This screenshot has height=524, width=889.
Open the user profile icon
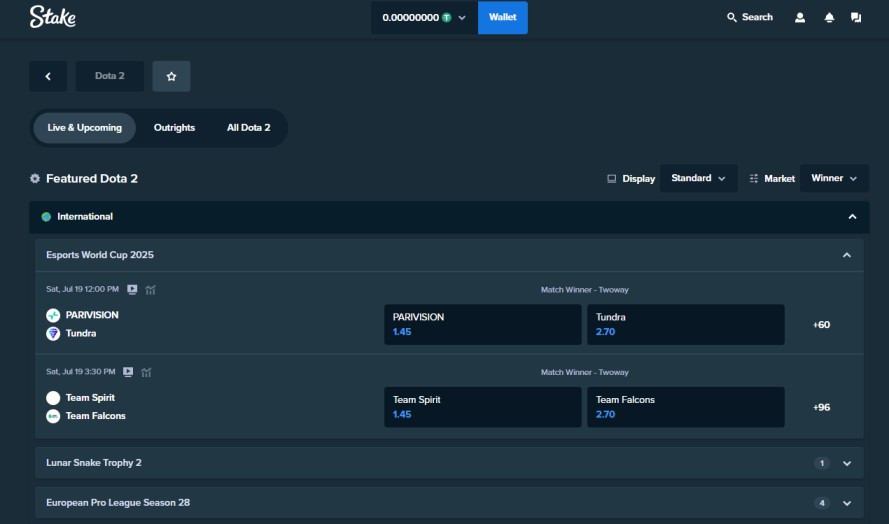(x=799, y=18)
